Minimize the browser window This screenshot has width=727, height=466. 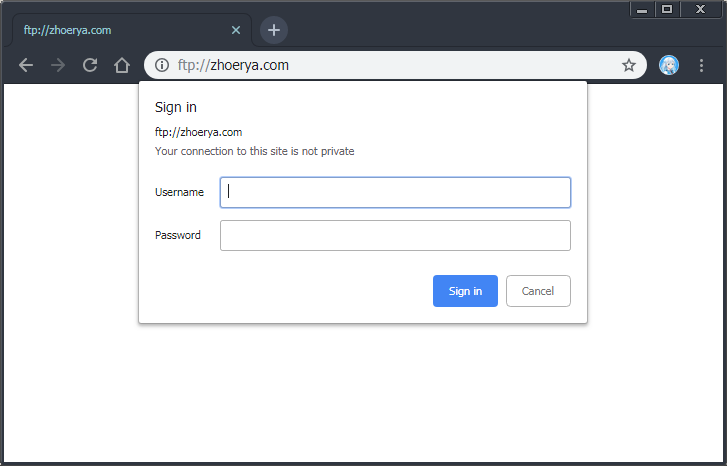pyautogui.click(x=642, y=9)
